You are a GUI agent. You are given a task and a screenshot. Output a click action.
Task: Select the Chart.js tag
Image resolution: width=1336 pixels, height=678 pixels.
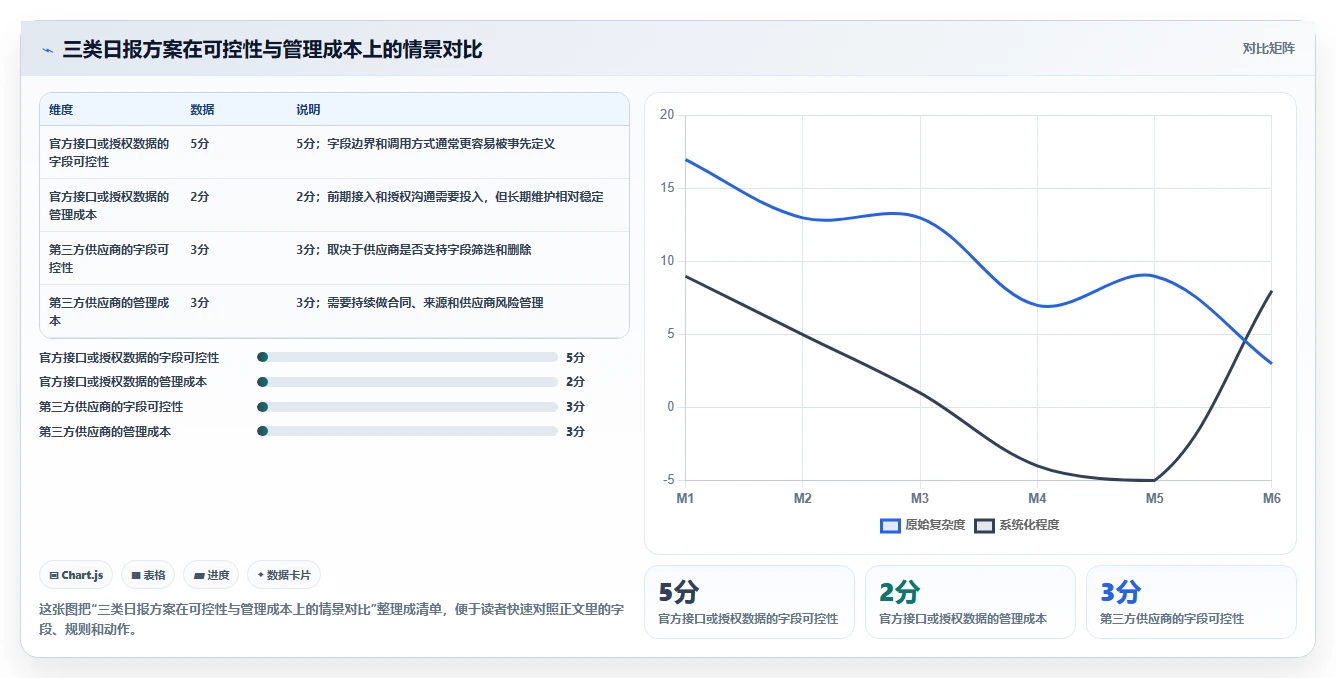[x=76, y=575]
